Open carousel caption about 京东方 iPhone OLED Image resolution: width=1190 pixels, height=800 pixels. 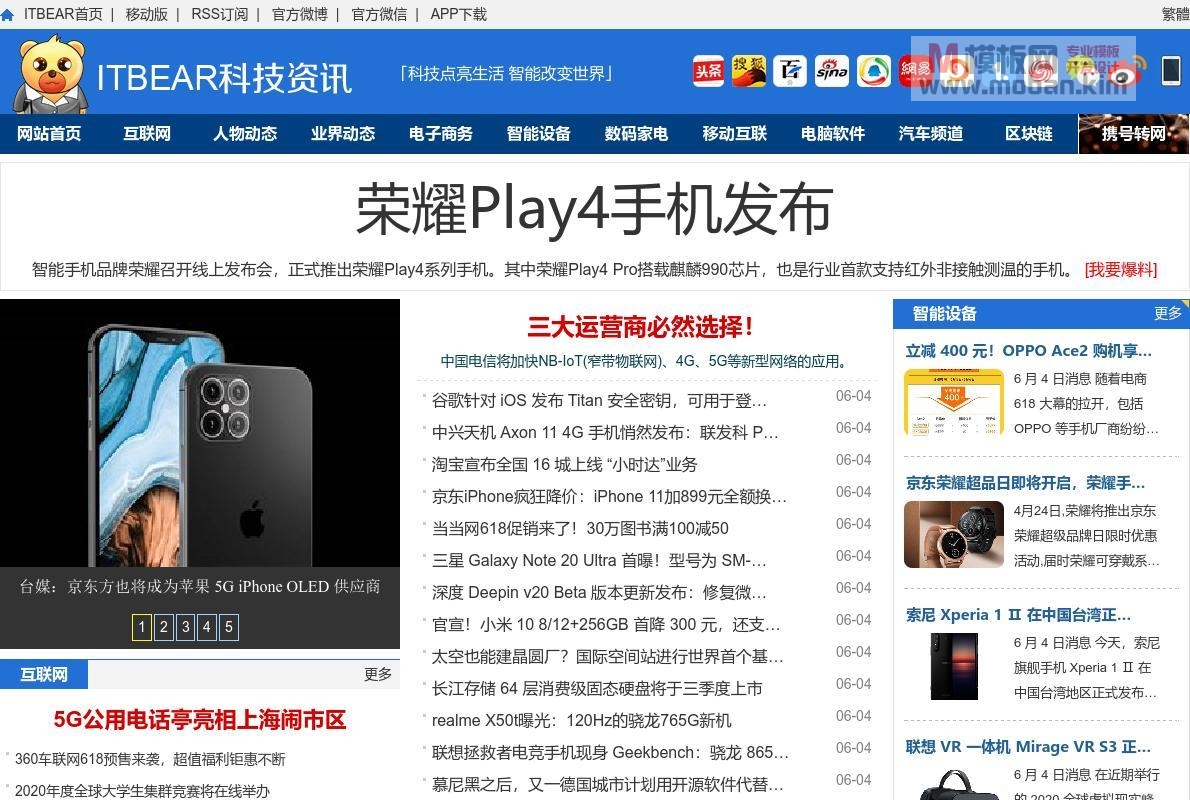[x=200, y=586]
